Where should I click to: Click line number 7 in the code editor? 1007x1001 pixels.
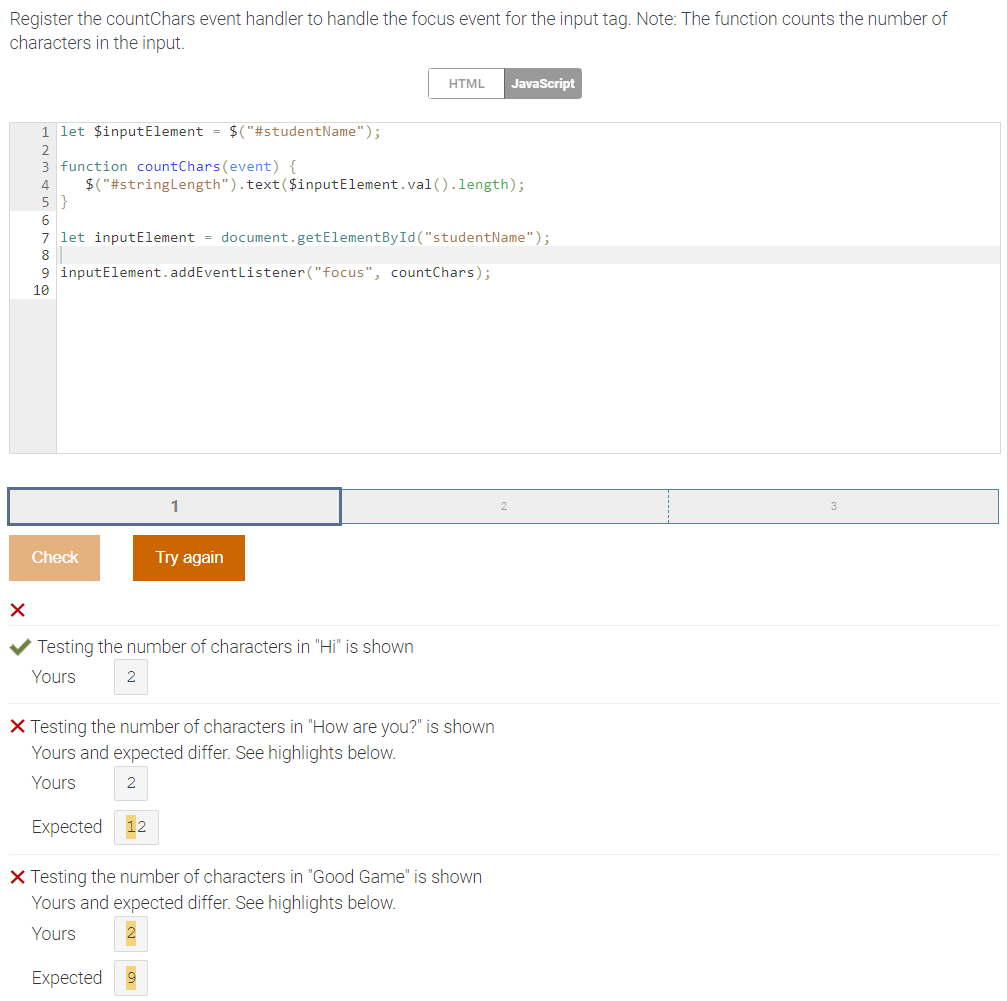tap(44, 237)
